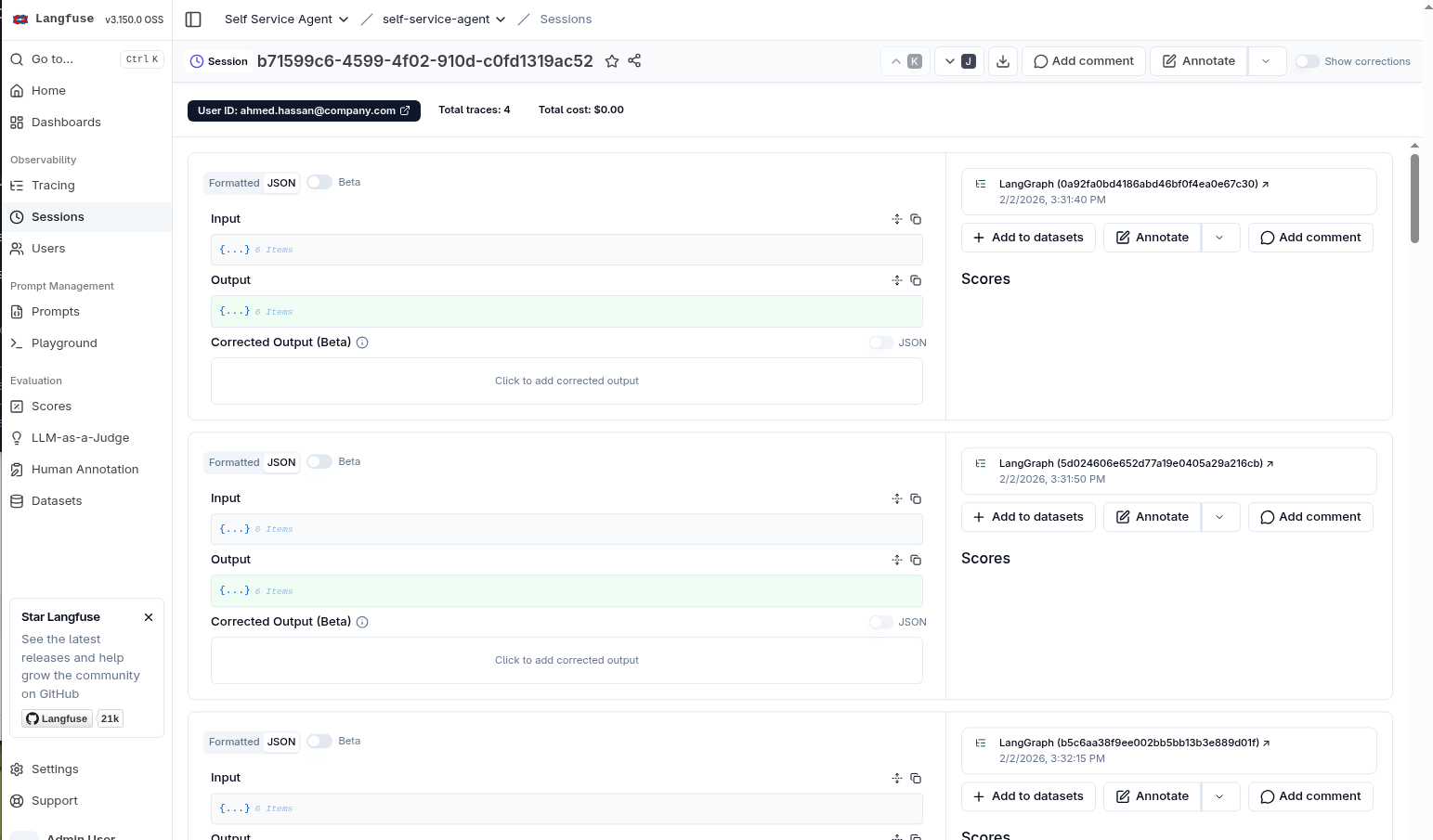Download the session with the download icon
This screenshot has height=840, width=1433.
[x=1003, y=61]
